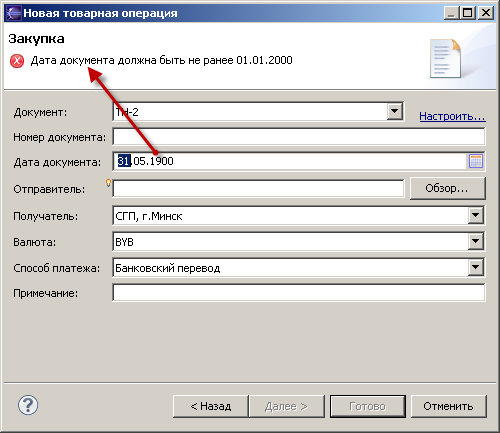Click the Отправитель text field
Image resolution: width=500 pixels, height=433 pixels.
pos(258,188)
